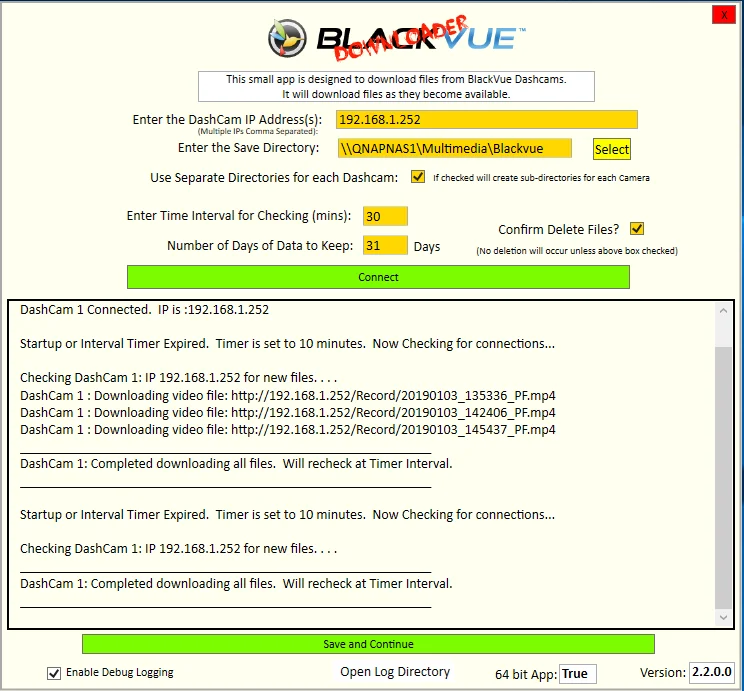744x691 pixels.
Task: Open the Log Directory
Action: pos(395,672)
